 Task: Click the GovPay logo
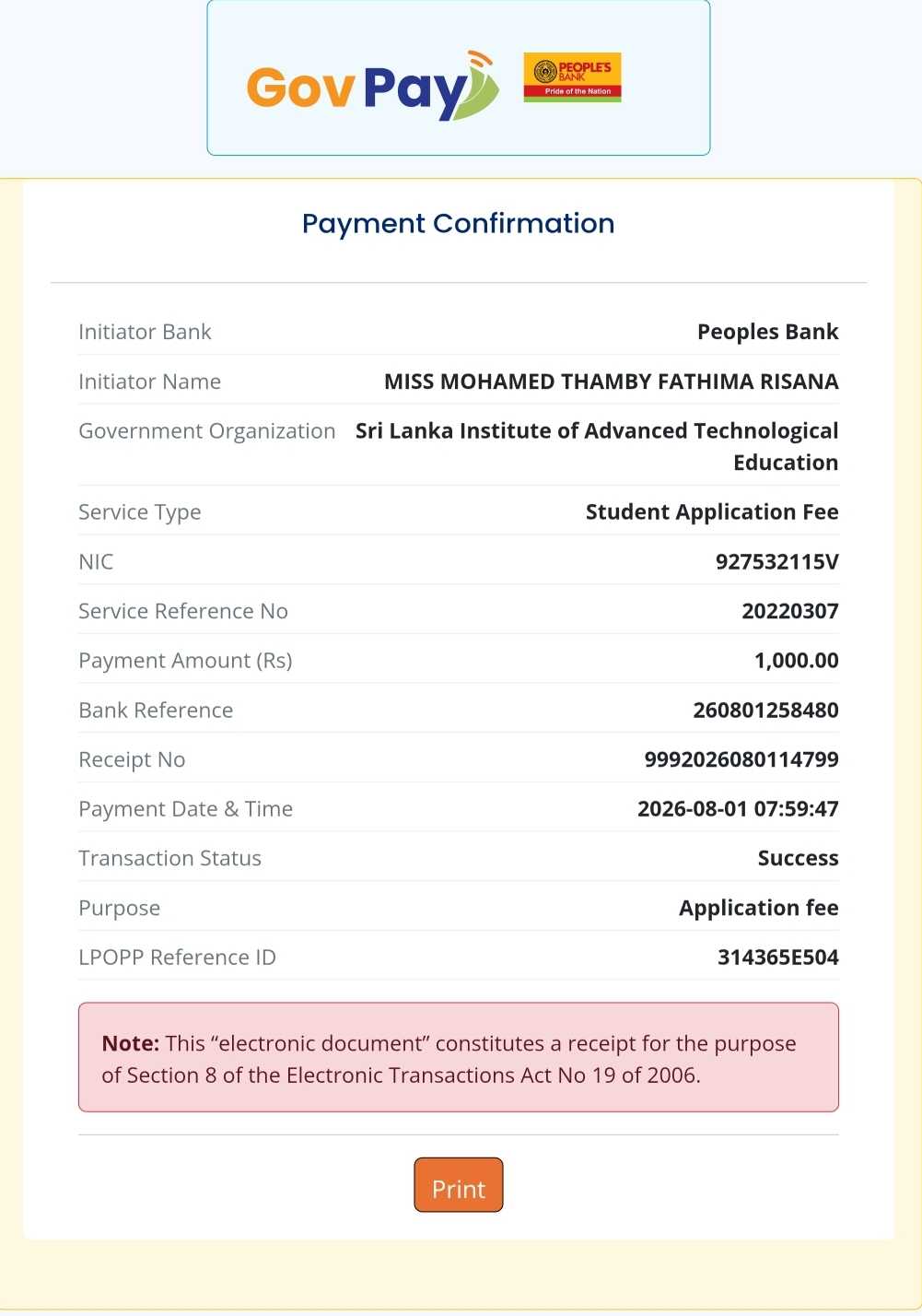tap(373, 86)
